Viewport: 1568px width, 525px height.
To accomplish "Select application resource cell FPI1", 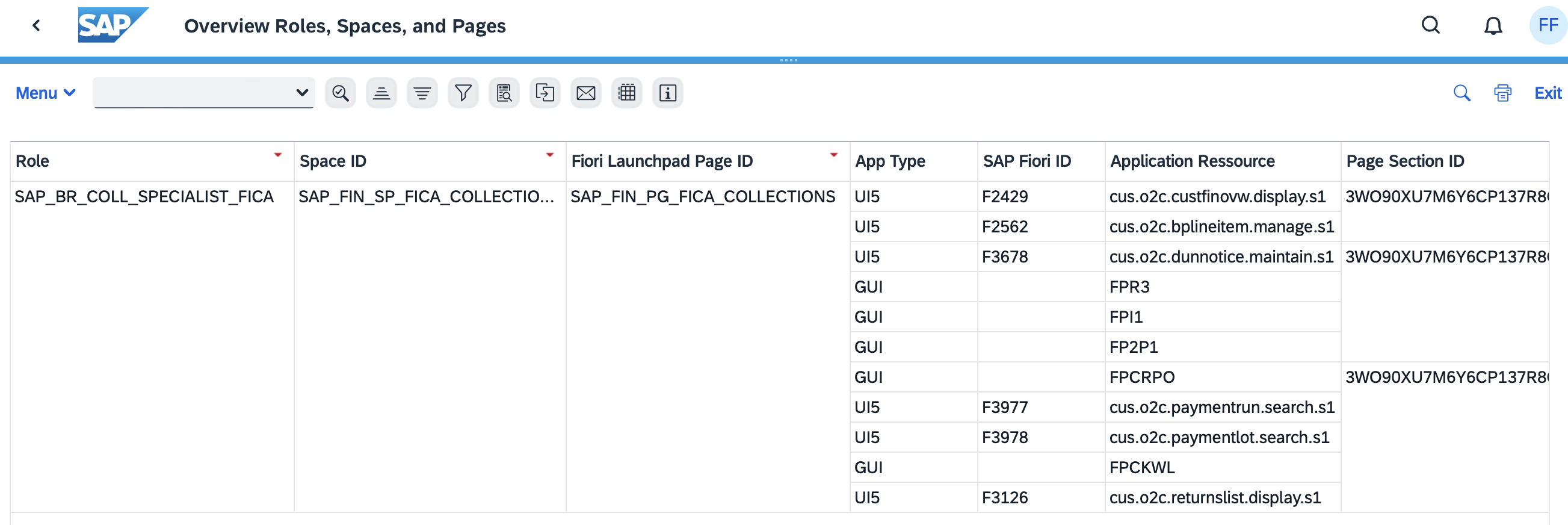I will point(1222,317).
